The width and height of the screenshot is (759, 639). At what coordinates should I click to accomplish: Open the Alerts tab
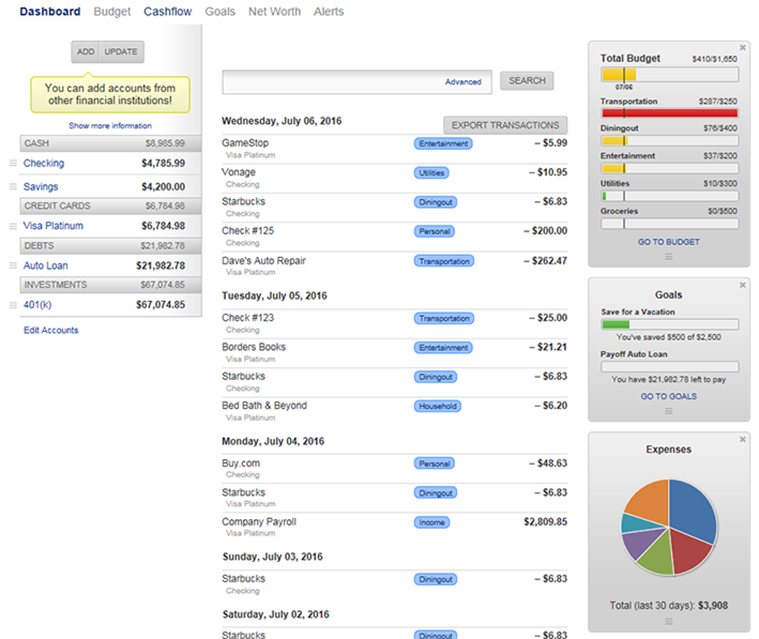coord(329,12)
